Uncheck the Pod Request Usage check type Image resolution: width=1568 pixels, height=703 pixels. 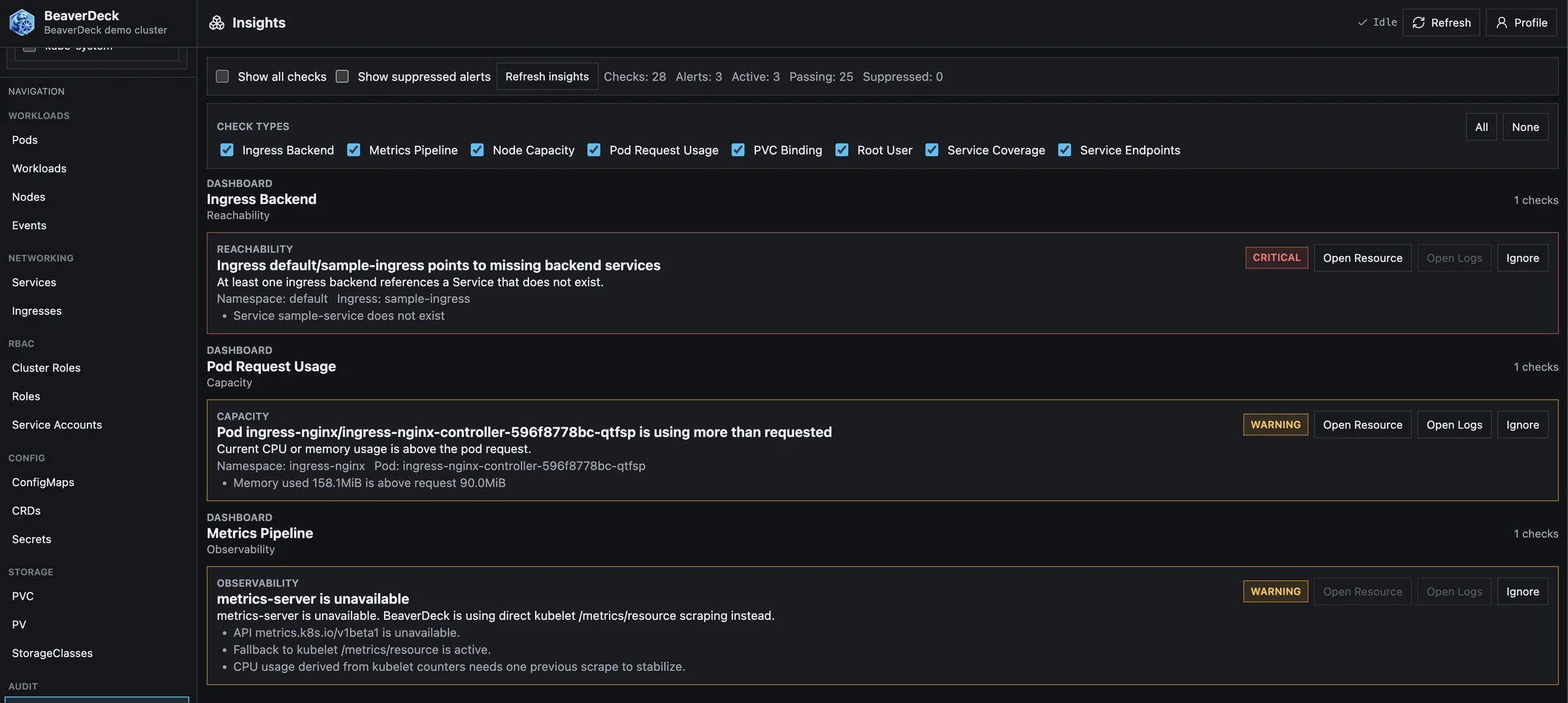594,150
